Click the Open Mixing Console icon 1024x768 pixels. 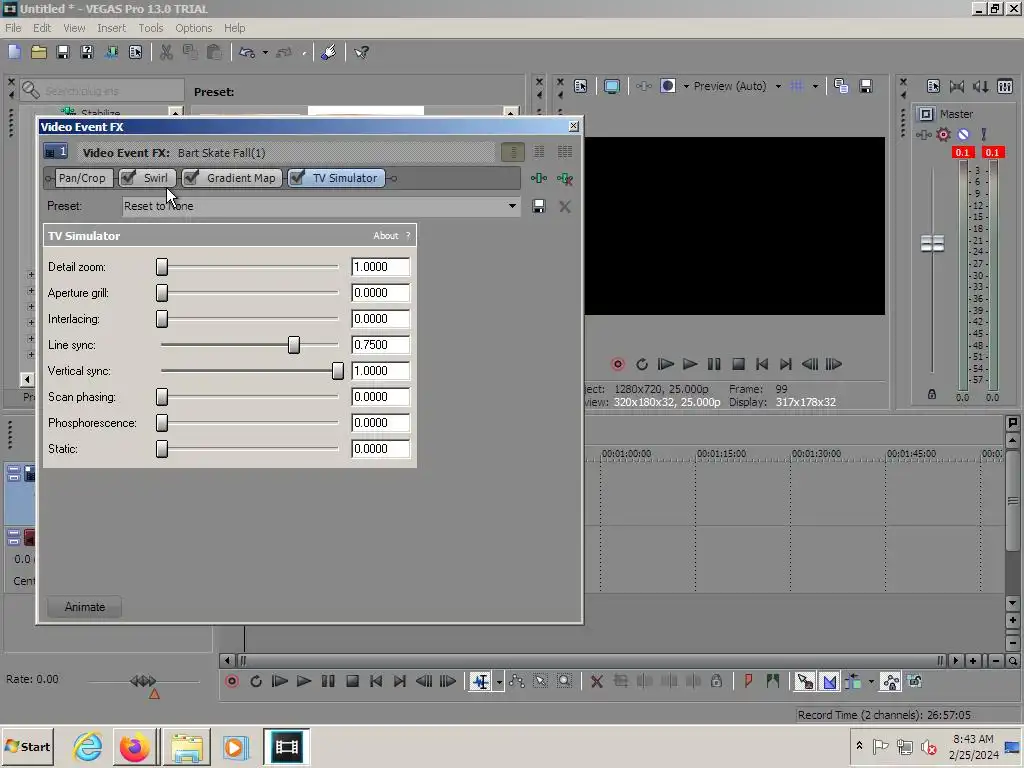coord(1005,86)
